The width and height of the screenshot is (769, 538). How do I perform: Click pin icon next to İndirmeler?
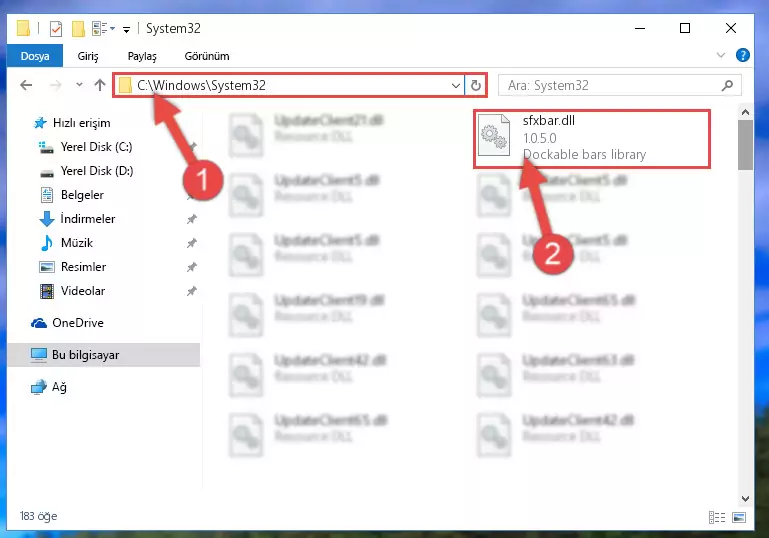click(192, 219)
